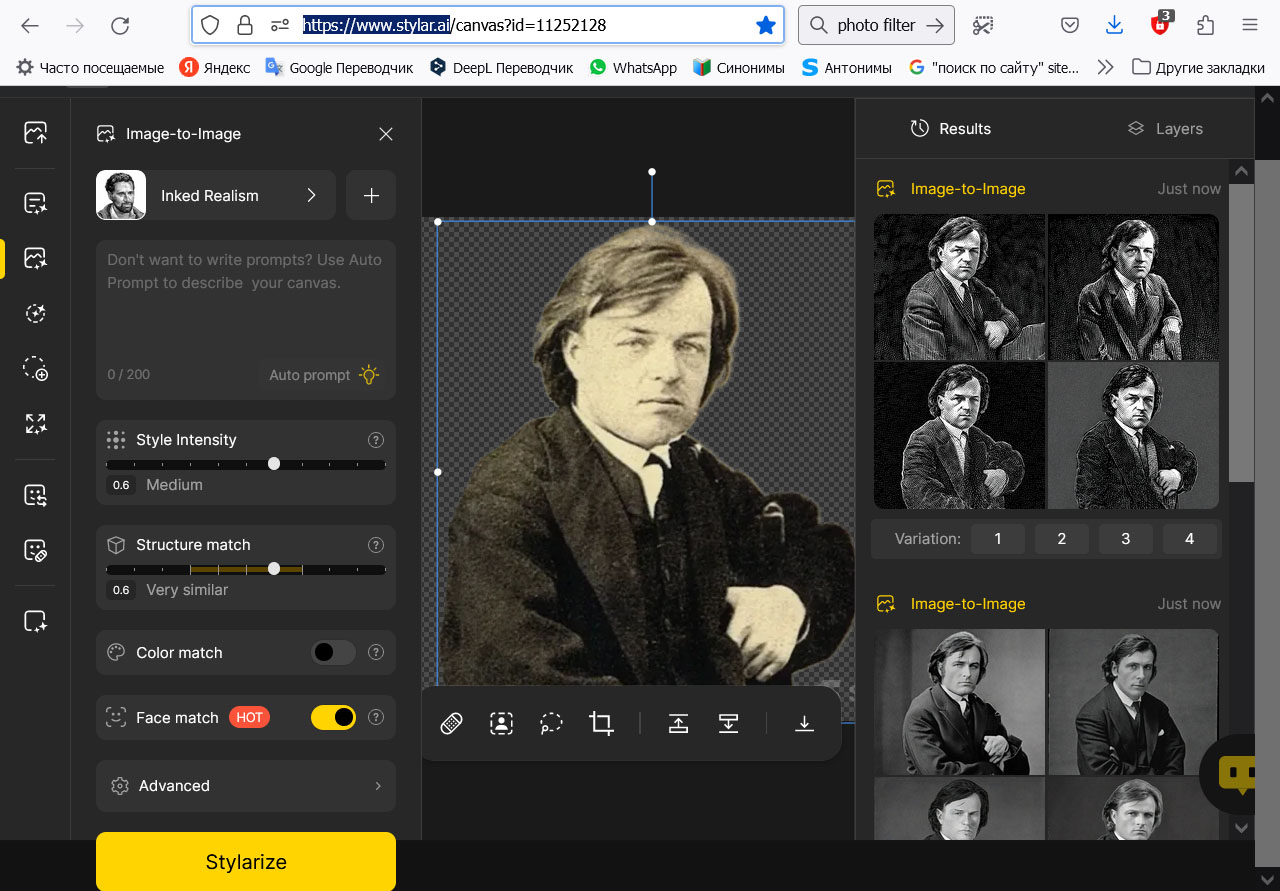Show help for Face match
Image resolution: width=1280 pixels, height=891 pixels.
[x=376, y=717]
